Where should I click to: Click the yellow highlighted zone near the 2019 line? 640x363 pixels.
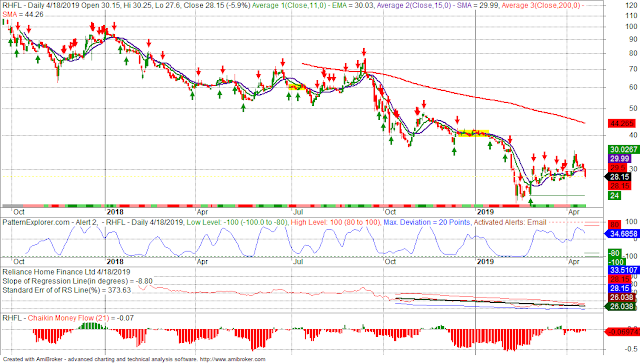473,133
